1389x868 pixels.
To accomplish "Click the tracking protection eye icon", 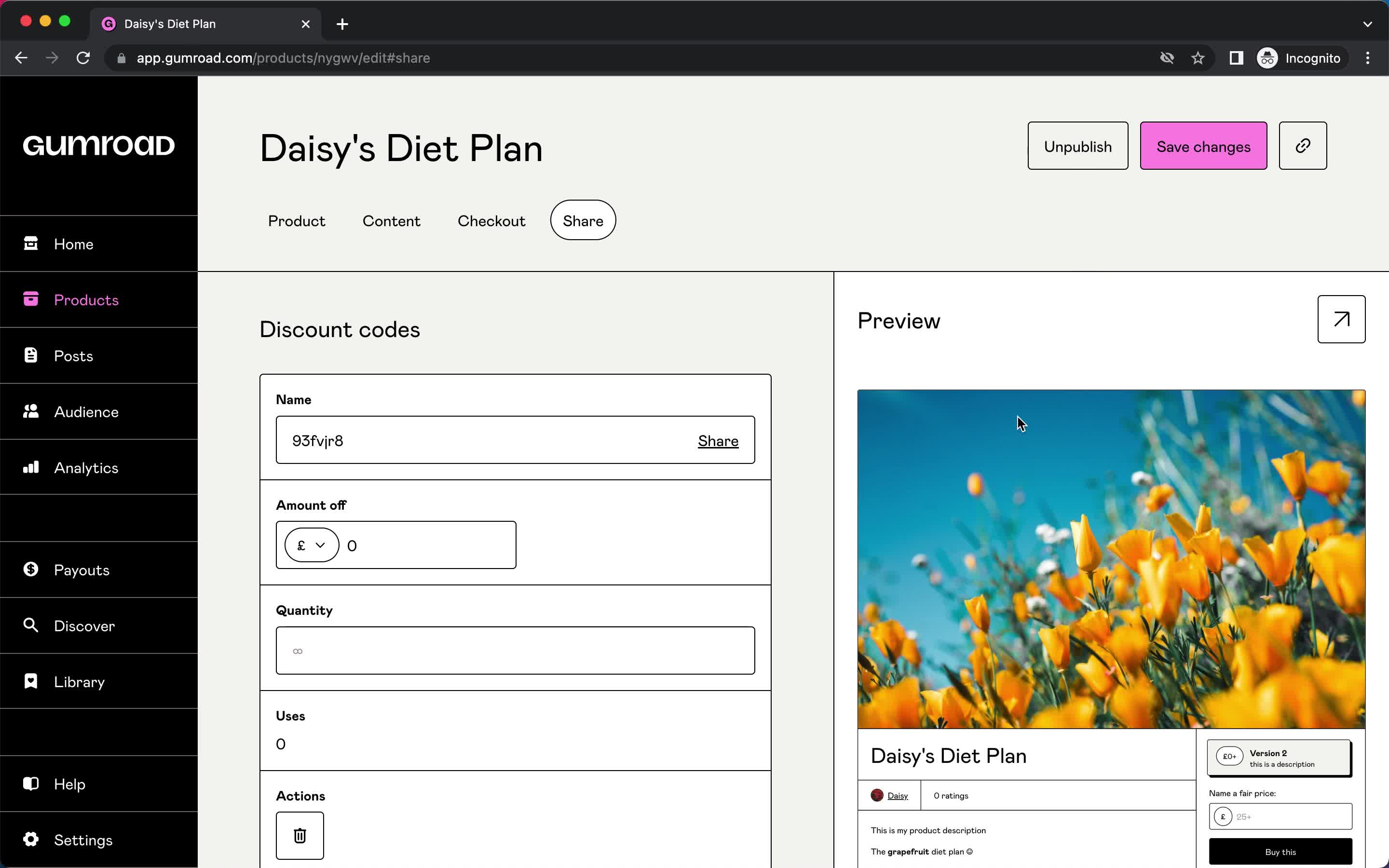I will (1167, 58).
